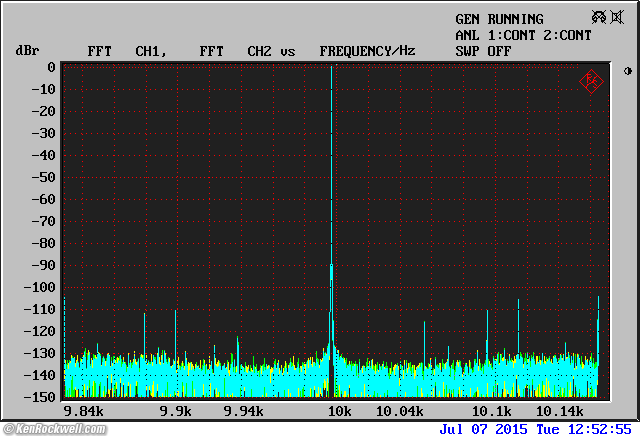Screen dimensions: 640x436
Task: Click the time readout 12:52:55
Action: tap(600, 429)
